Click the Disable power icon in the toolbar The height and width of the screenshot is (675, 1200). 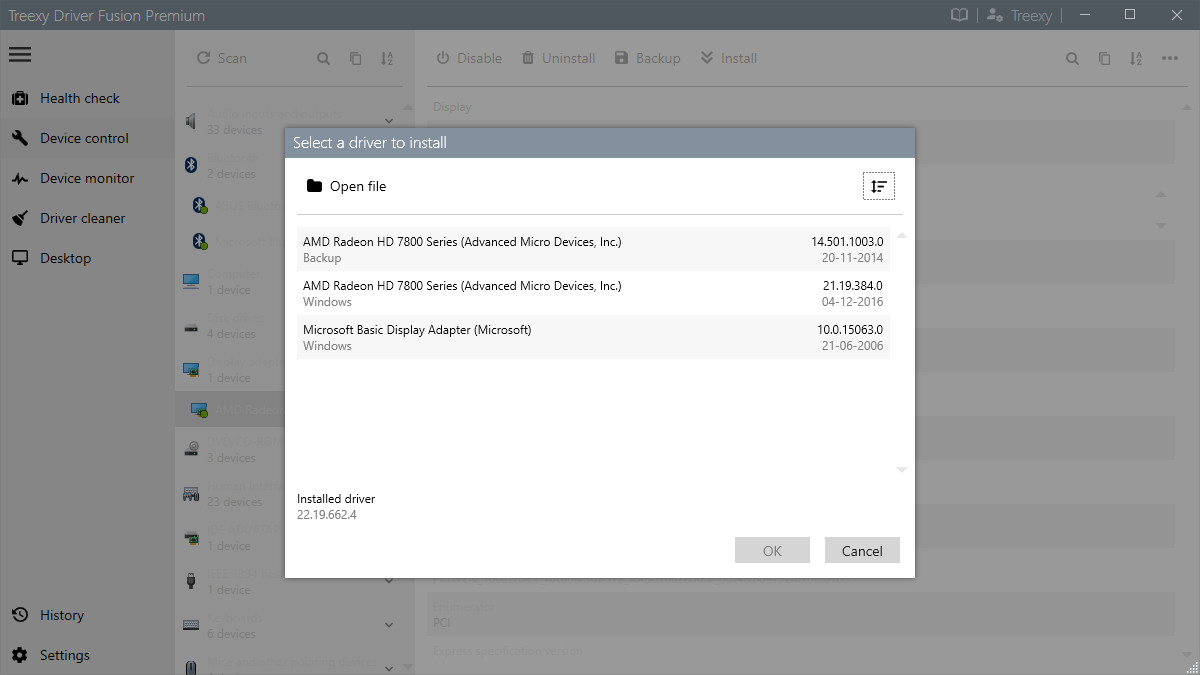pos(441,58)
